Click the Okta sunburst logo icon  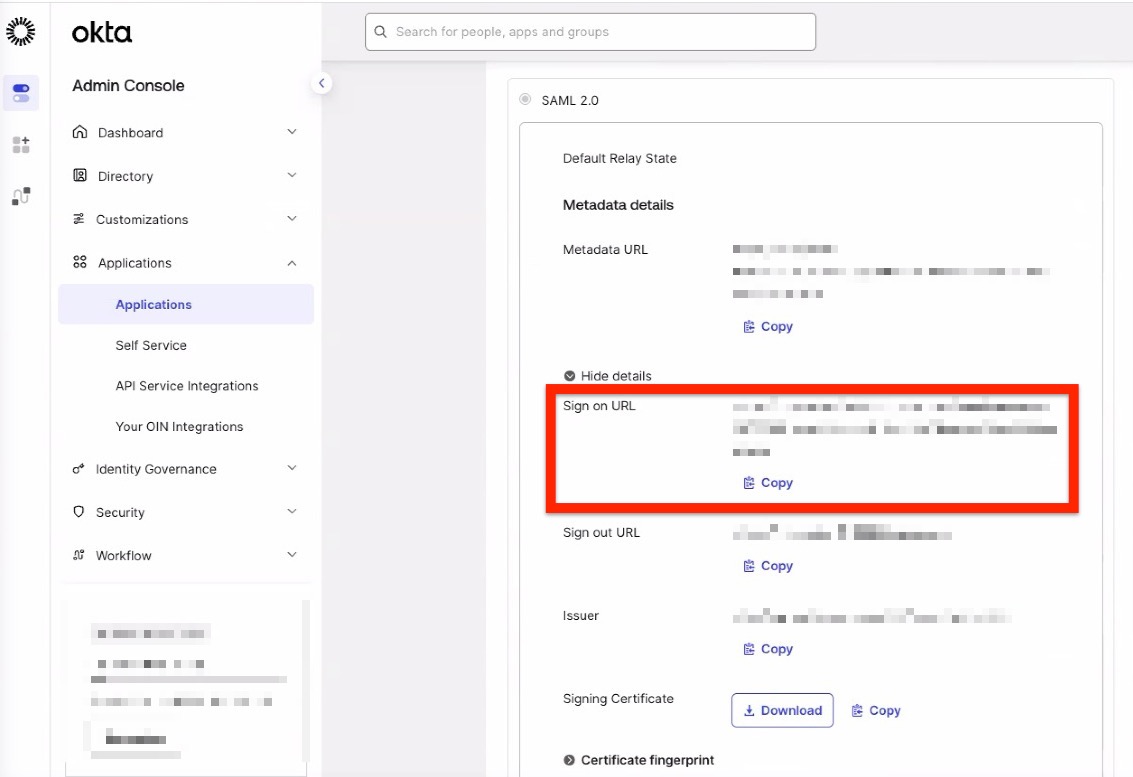click(20, 31)
